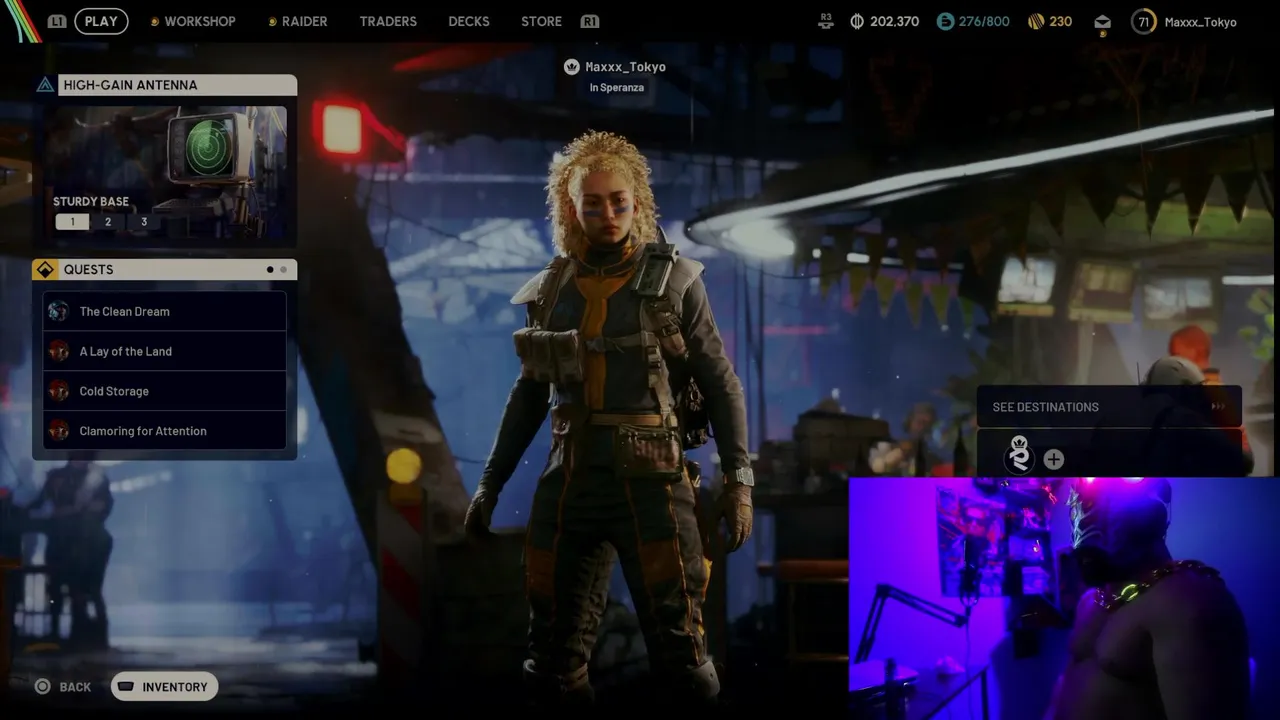Click the 230 token balance
The height and width of the screenshot is (720, 1280).
(1061, 21)
